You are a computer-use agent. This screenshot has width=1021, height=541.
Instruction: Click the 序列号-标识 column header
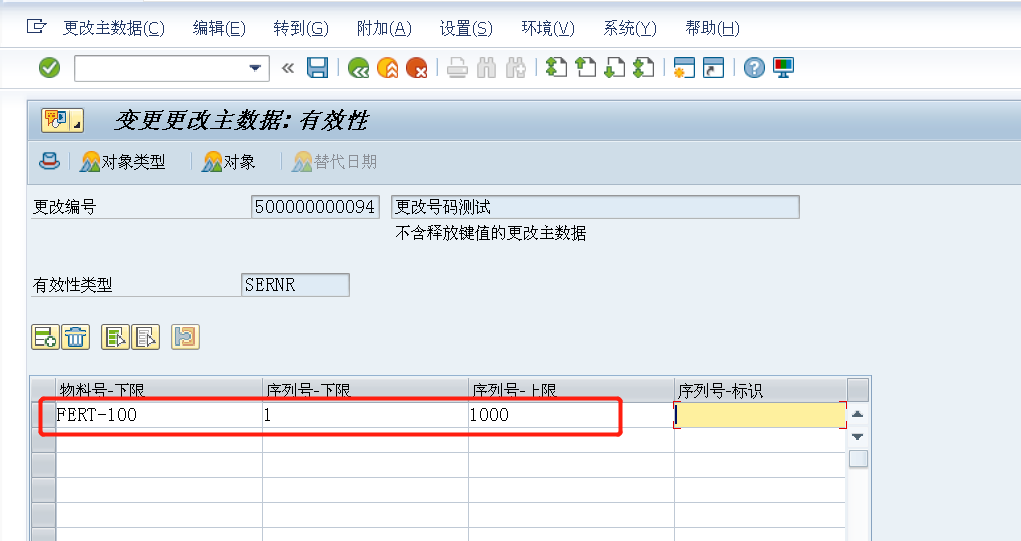pos(761,390)
